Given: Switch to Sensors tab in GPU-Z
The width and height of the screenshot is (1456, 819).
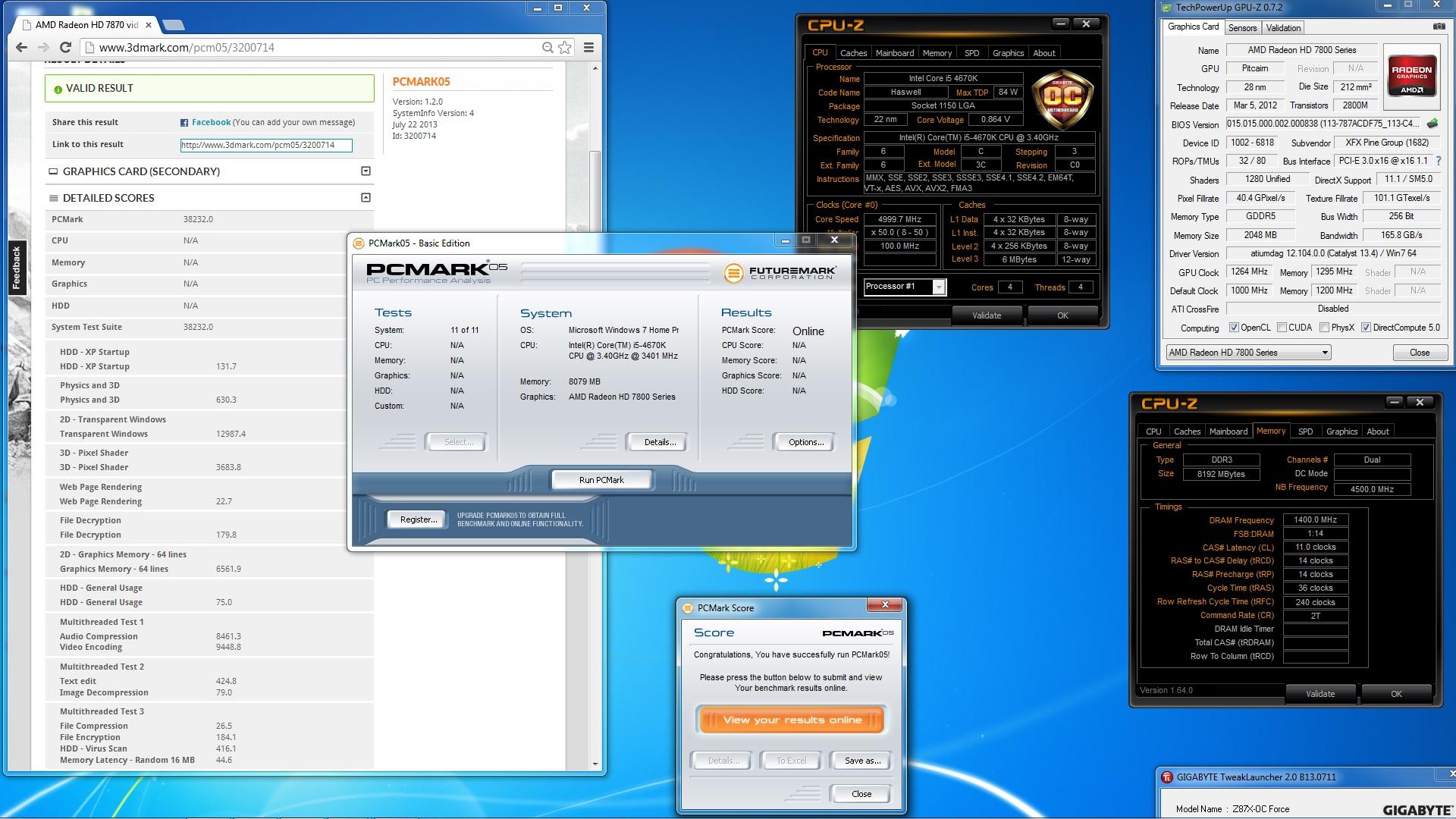Looking at the screenshot, I should click(x=1242, y=28).
